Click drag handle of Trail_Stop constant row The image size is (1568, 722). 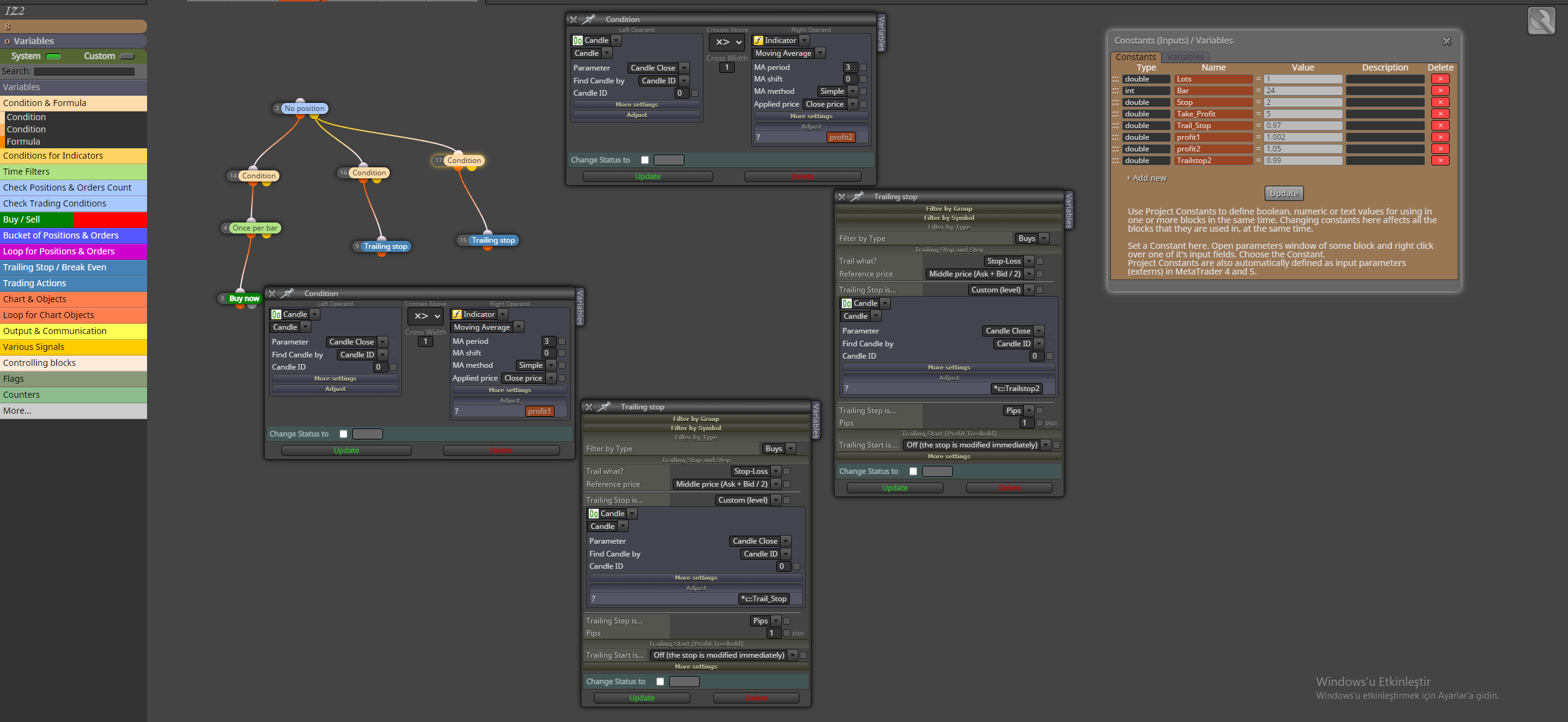1116,126
